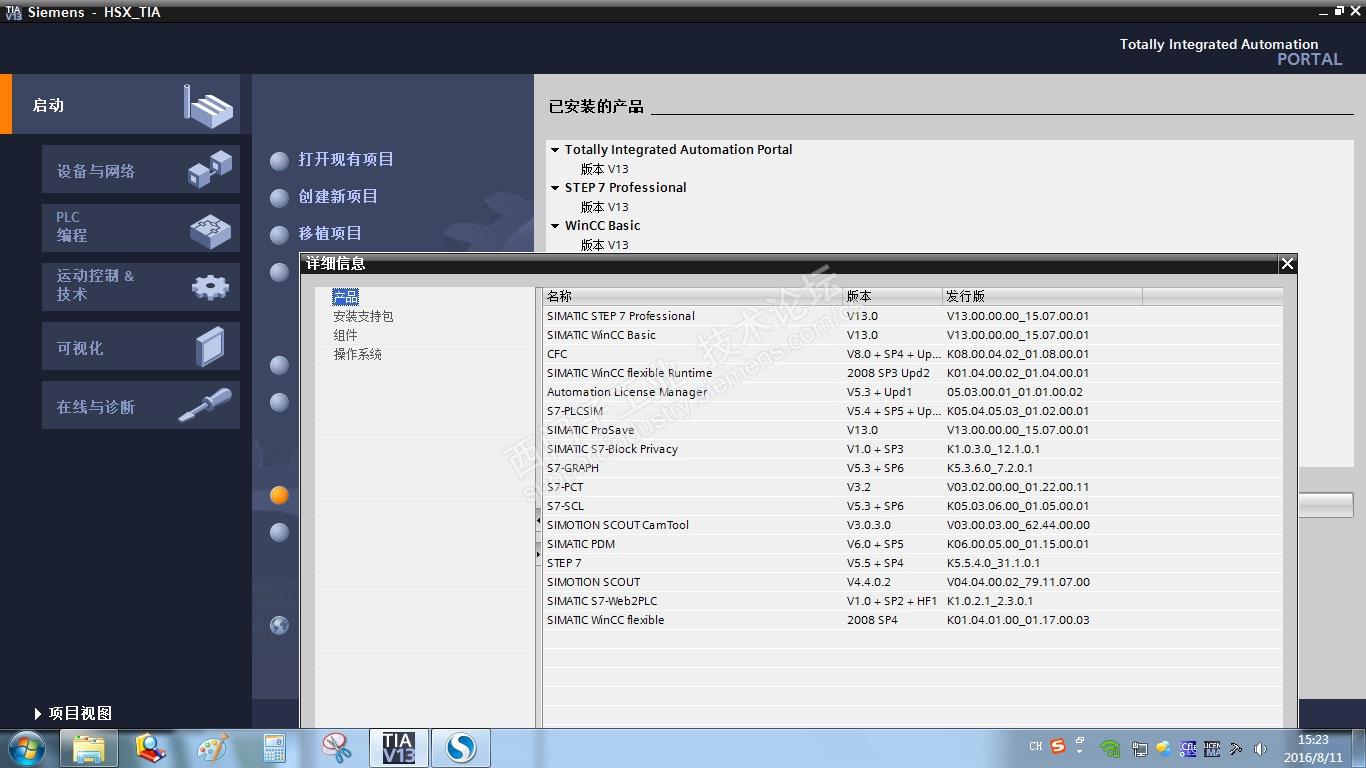Open Windows Explorer from the taskbar
Viewport: 1366px width, 768px height.
89,748
